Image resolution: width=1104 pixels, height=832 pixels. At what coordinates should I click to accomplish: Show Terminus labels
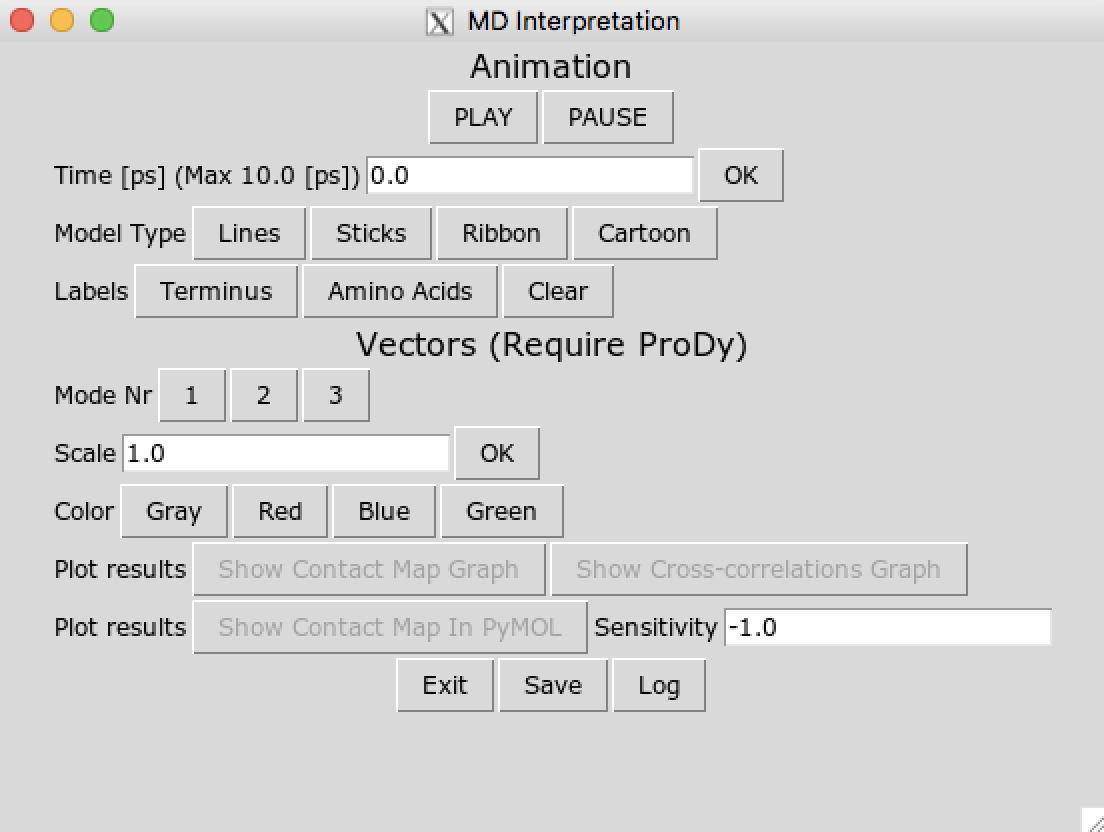216,291
